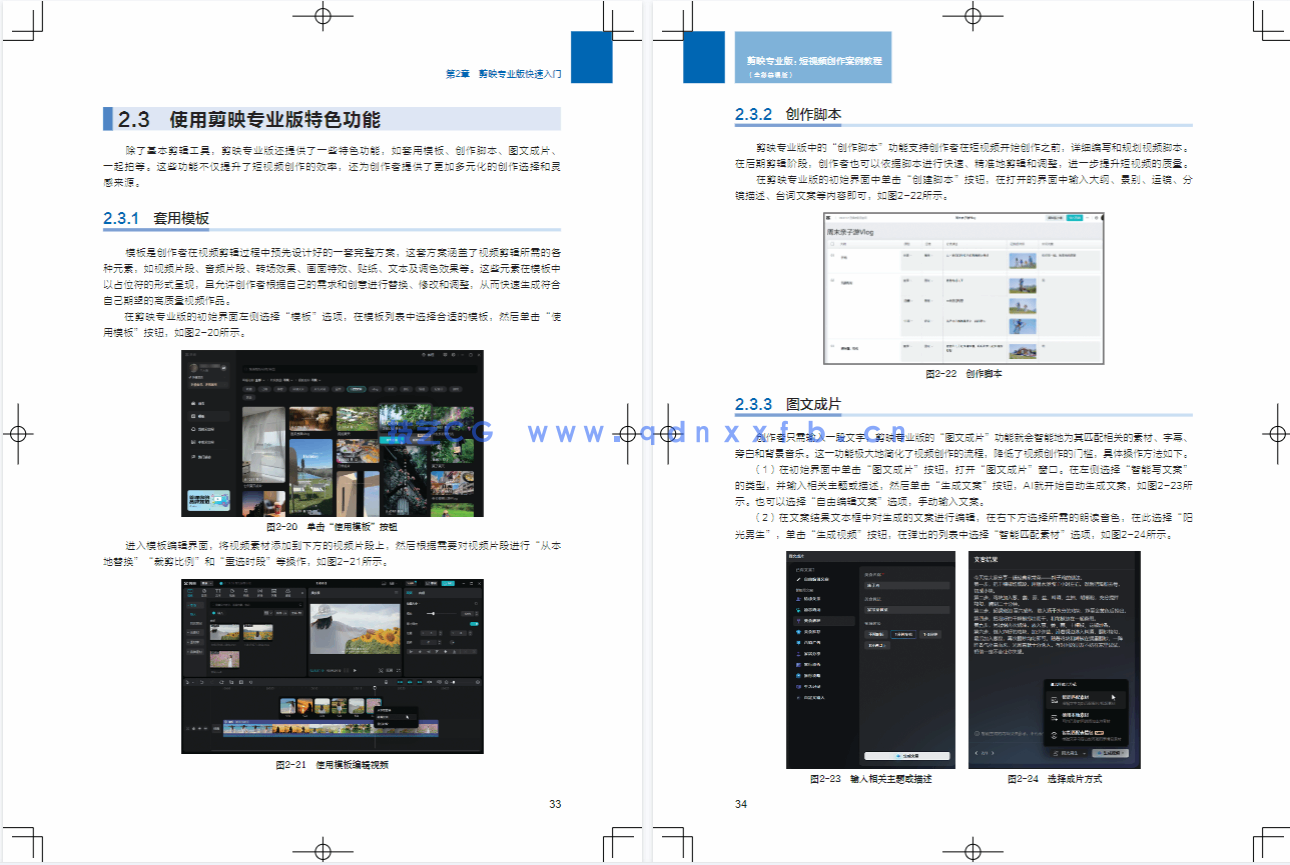1290x865 pixels.
Task: Enable the toggle switch in the properties panel
Action: (x=473, y=624)
